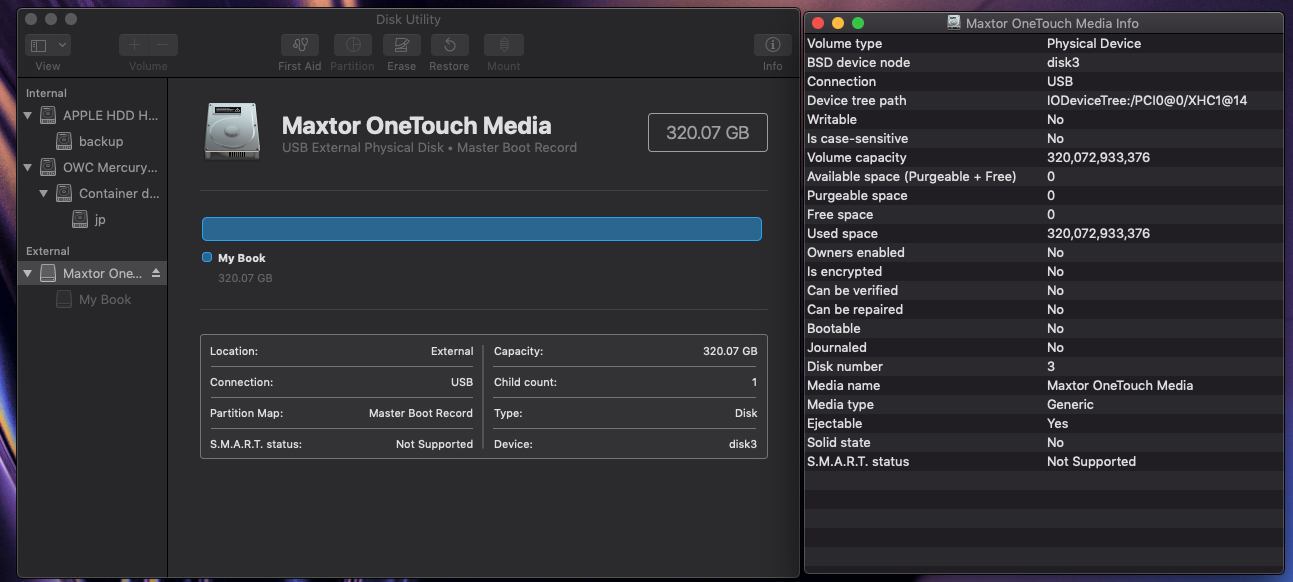Click the My Book legend label

tap(241, 258)
